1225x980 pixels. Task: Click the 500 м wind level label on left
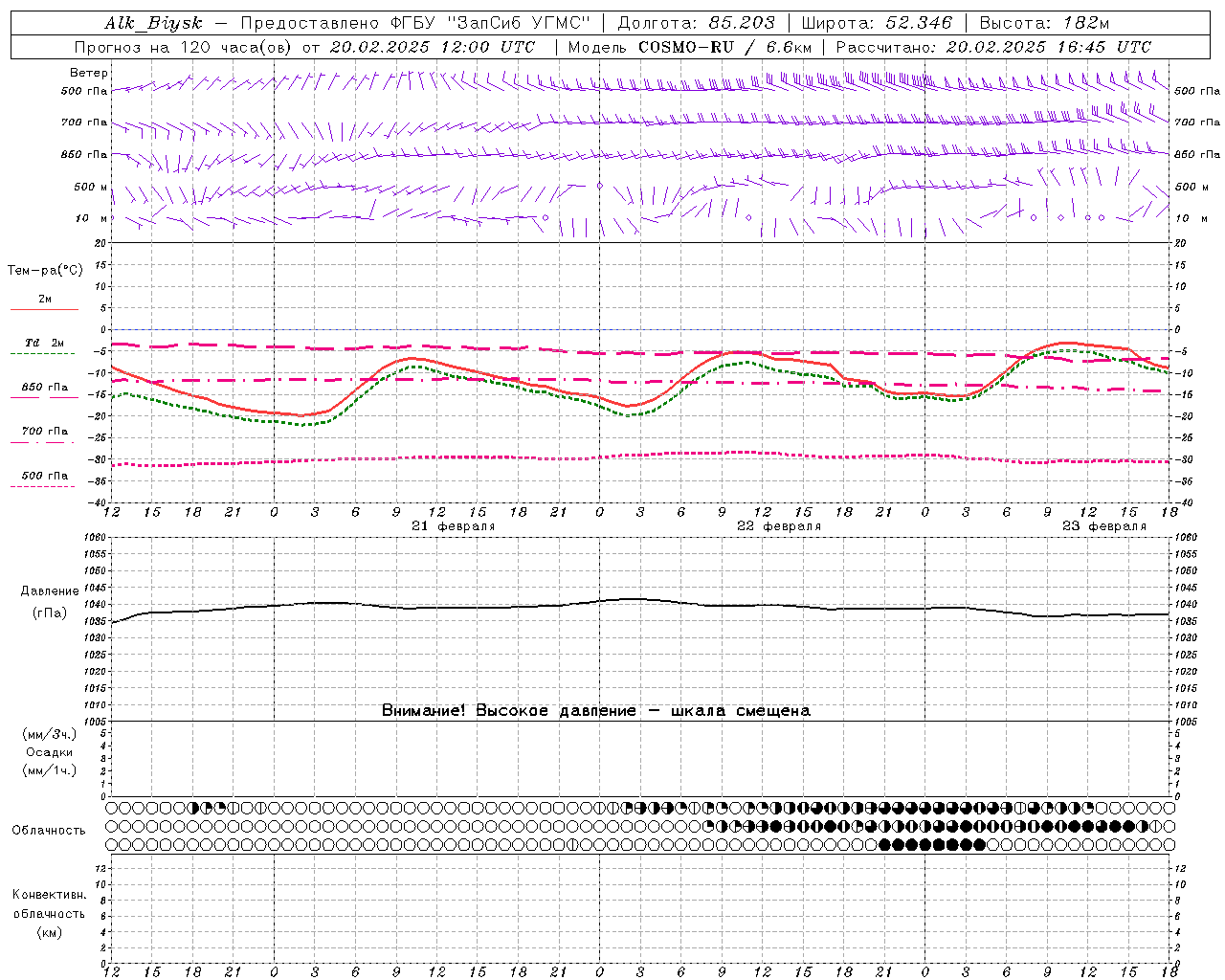tap(91, 187)
